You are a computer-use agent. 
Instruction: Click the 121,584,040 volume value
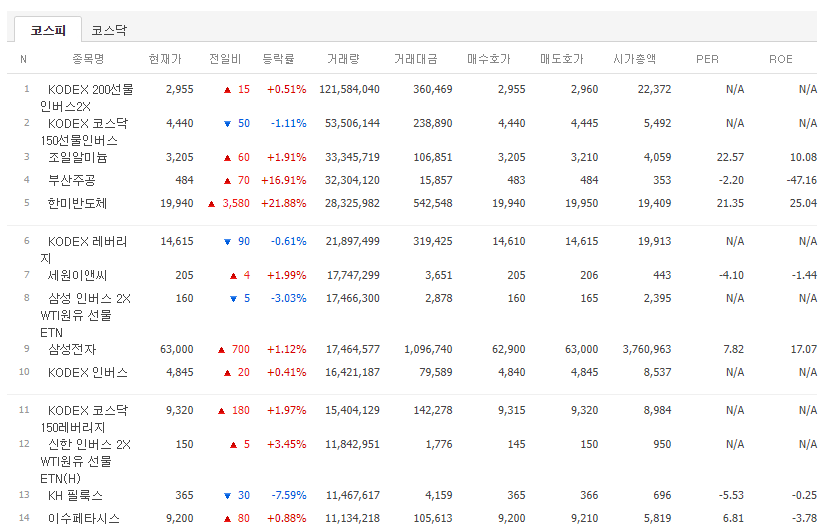click(349, 89)
